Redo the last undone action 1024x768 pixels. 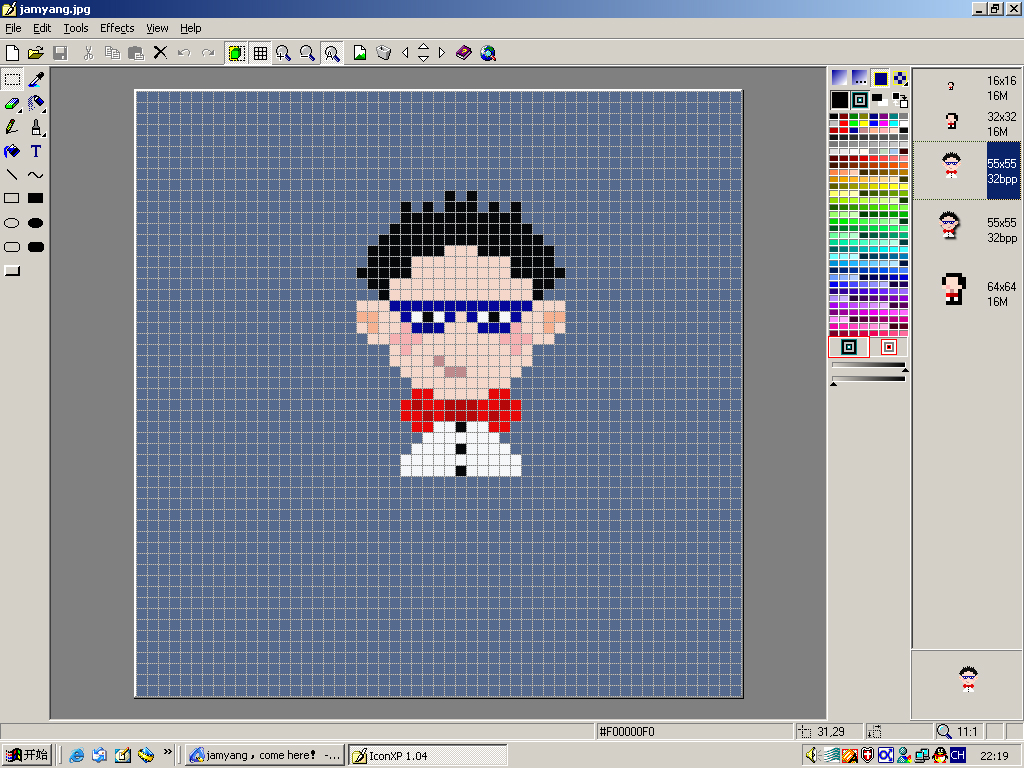[208, 53]
